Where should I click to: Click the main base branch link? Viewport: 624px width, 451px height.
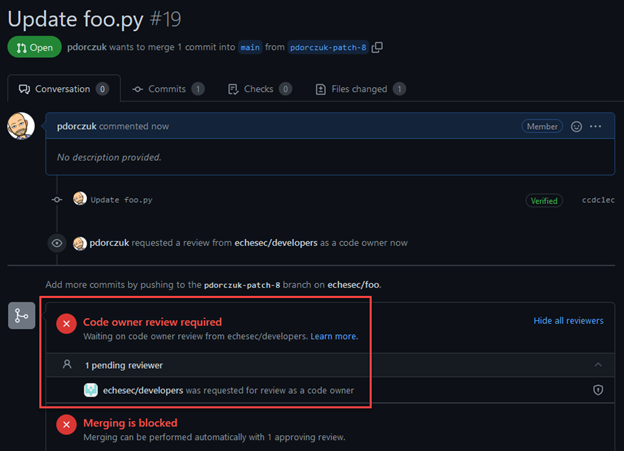(x=249, y=47)
